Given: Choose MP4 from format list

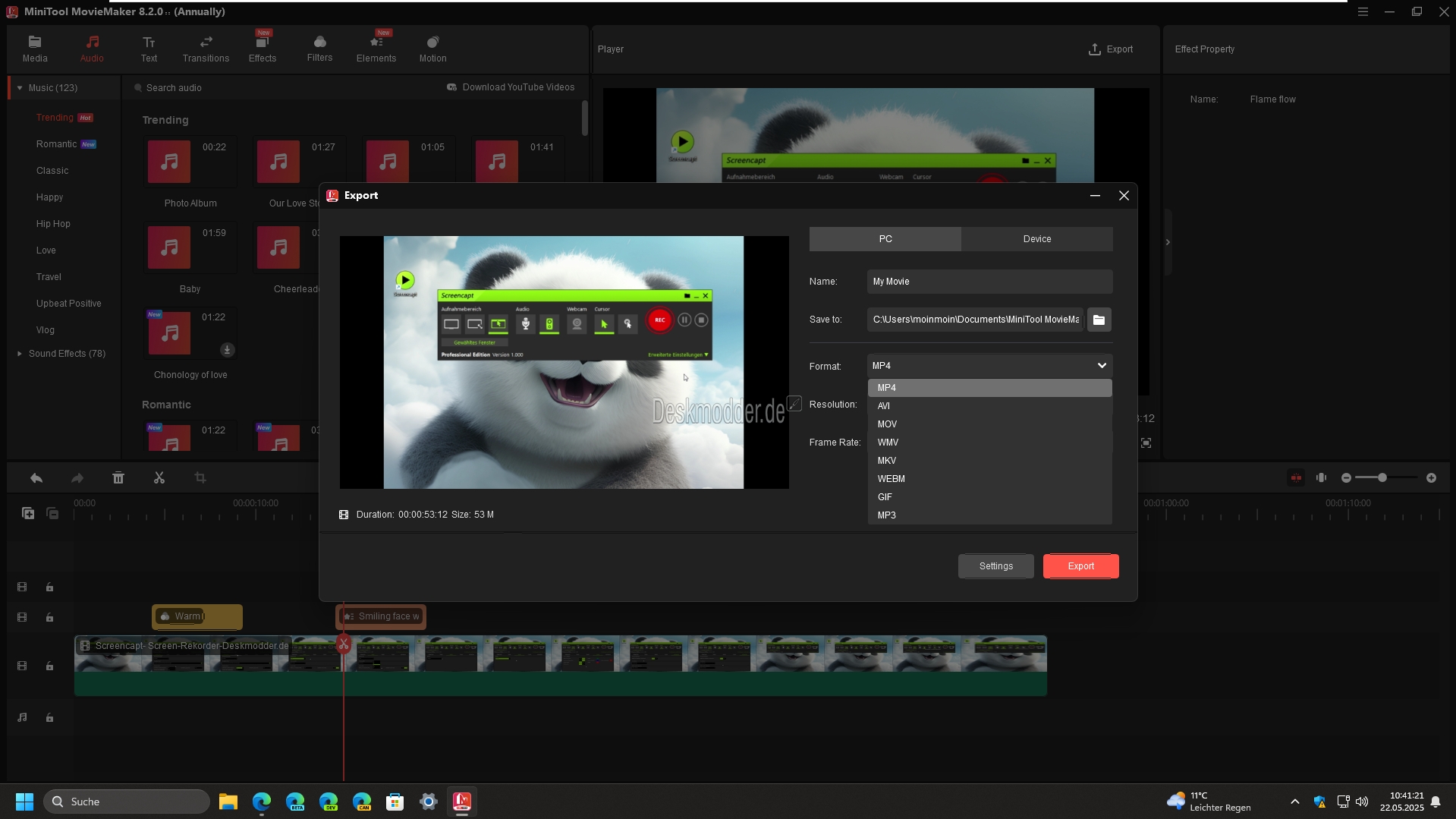Looking at the screenshot, I should pyautogui.click(x=989, y=388).
